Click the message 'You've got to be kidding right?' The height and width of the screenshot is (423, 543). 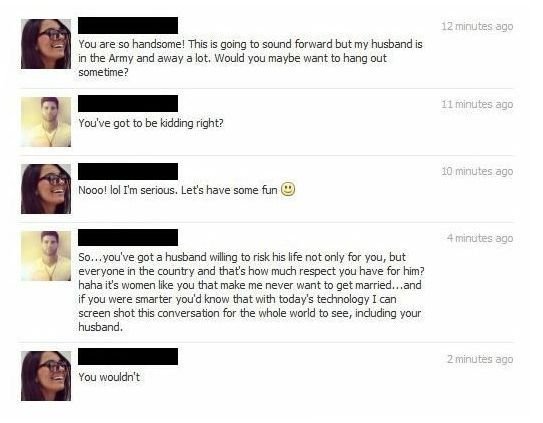[151, 123]
